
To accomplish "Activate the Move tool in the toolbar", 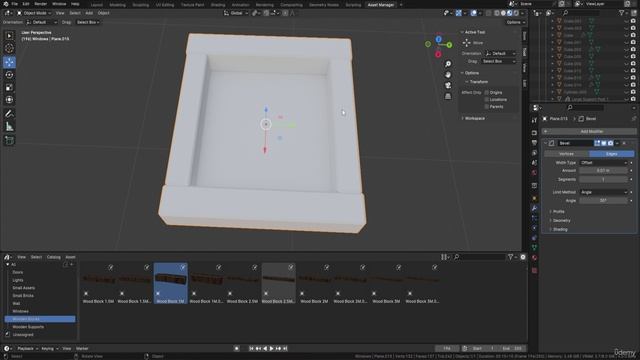I will (9, 62).
